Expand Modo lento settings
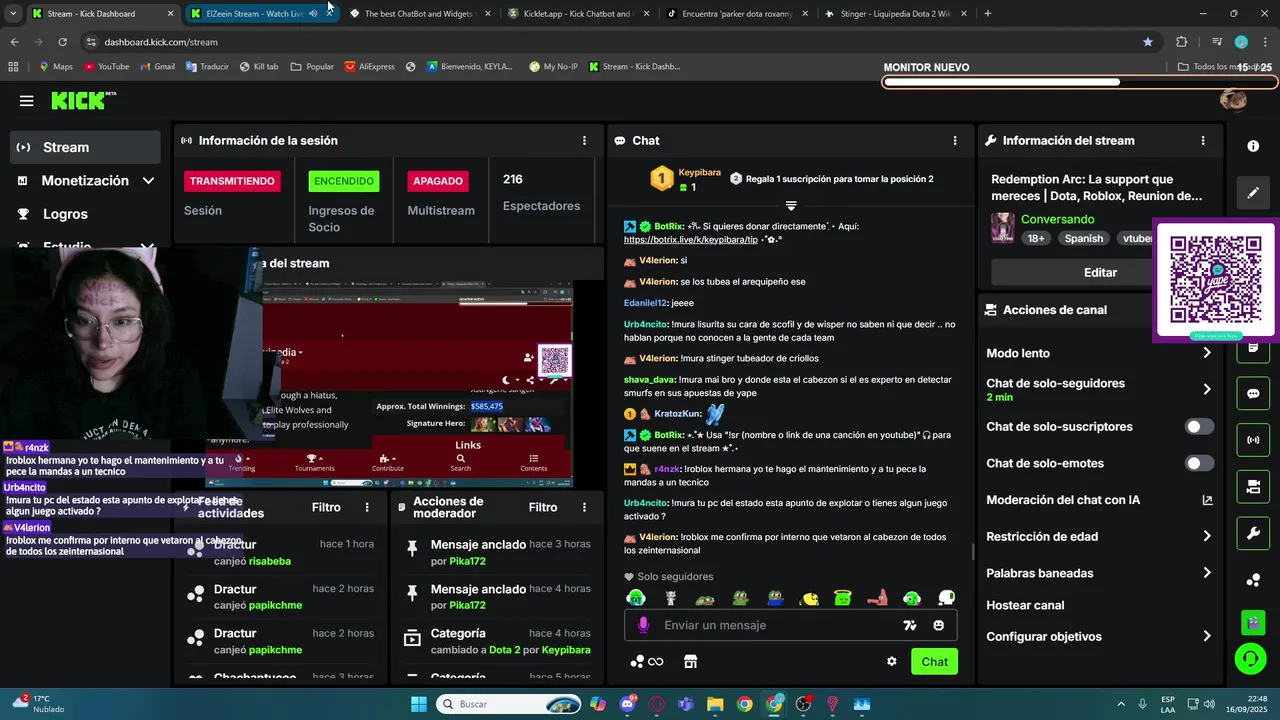1280x720 pixels. click(x=1206, y=353)
